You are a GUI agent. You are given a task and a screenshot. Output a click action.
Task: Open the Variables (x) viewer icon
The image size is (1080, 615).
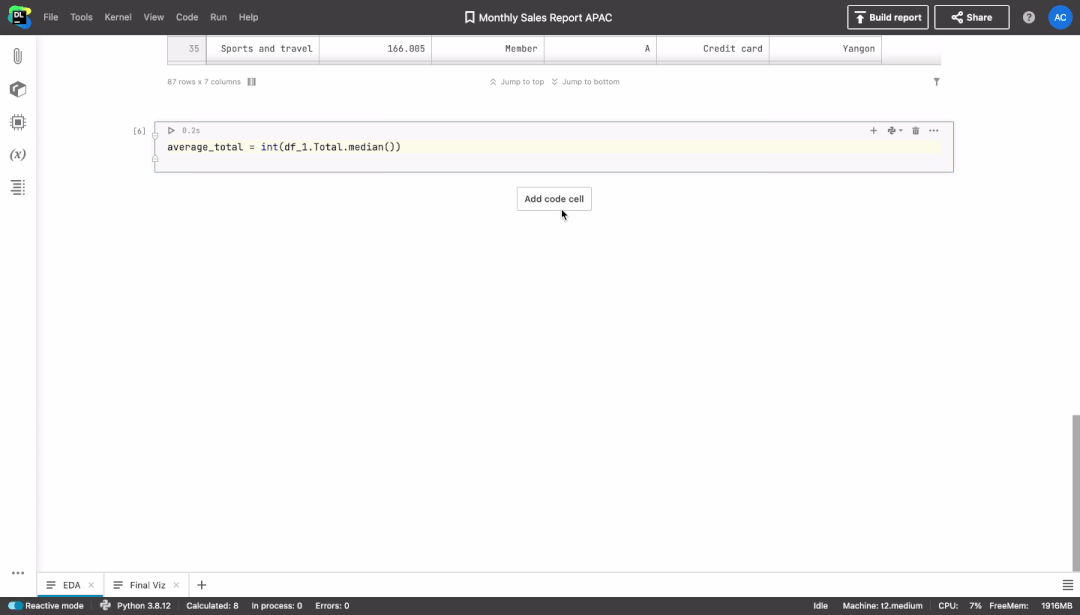pyautogui.click(x=18, y=154)
